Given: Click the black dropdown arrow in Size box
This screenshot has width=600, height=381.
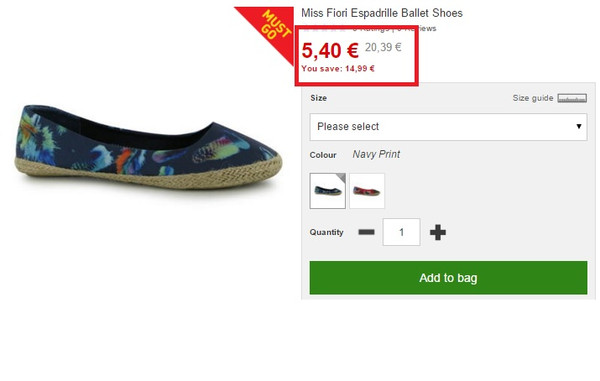Looking at the screenshot, I should (579, 126).
